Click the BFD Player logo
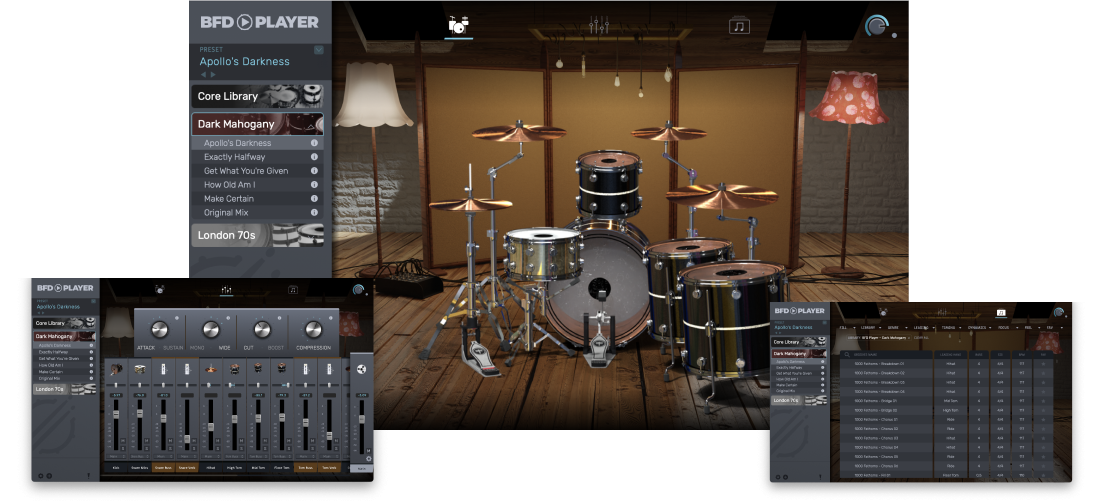Image resolution: width=1100 pixels, height=504 pixels. coord(259,22)
